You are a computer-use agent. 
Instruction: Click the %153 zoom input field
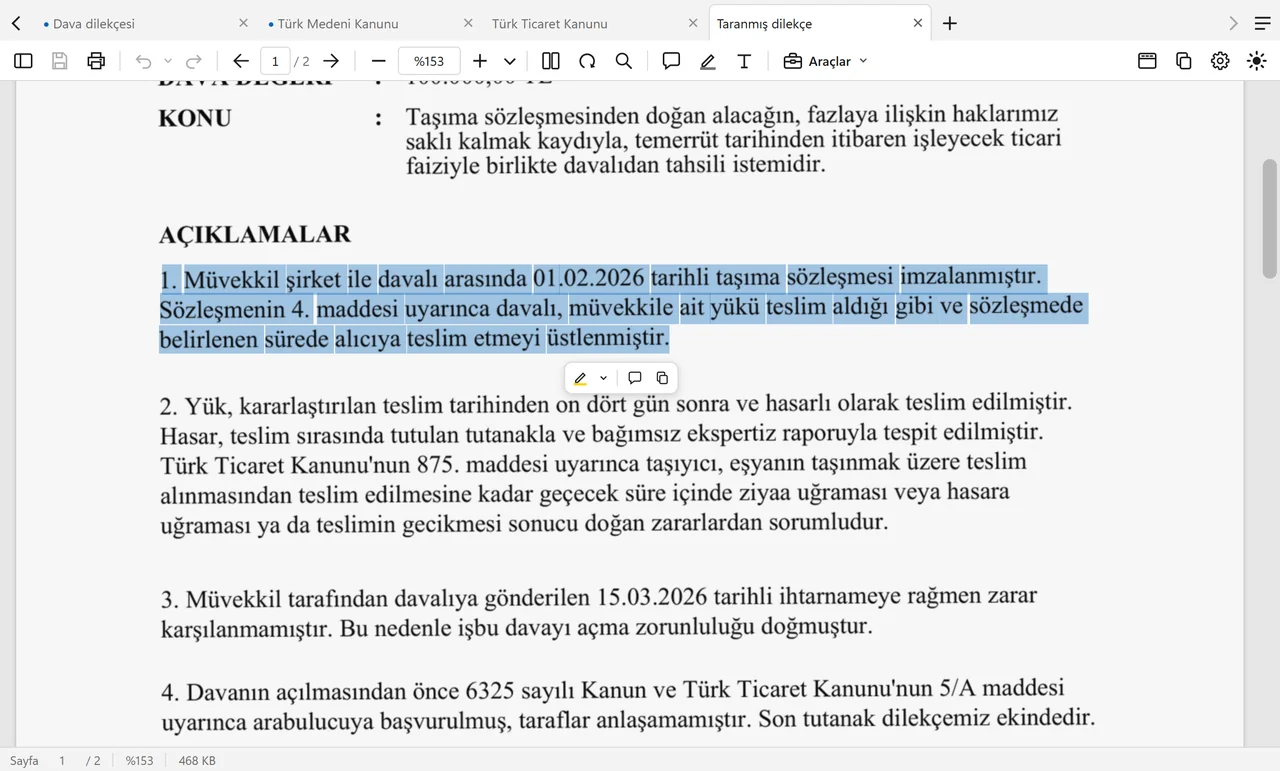tap(429, 61)
